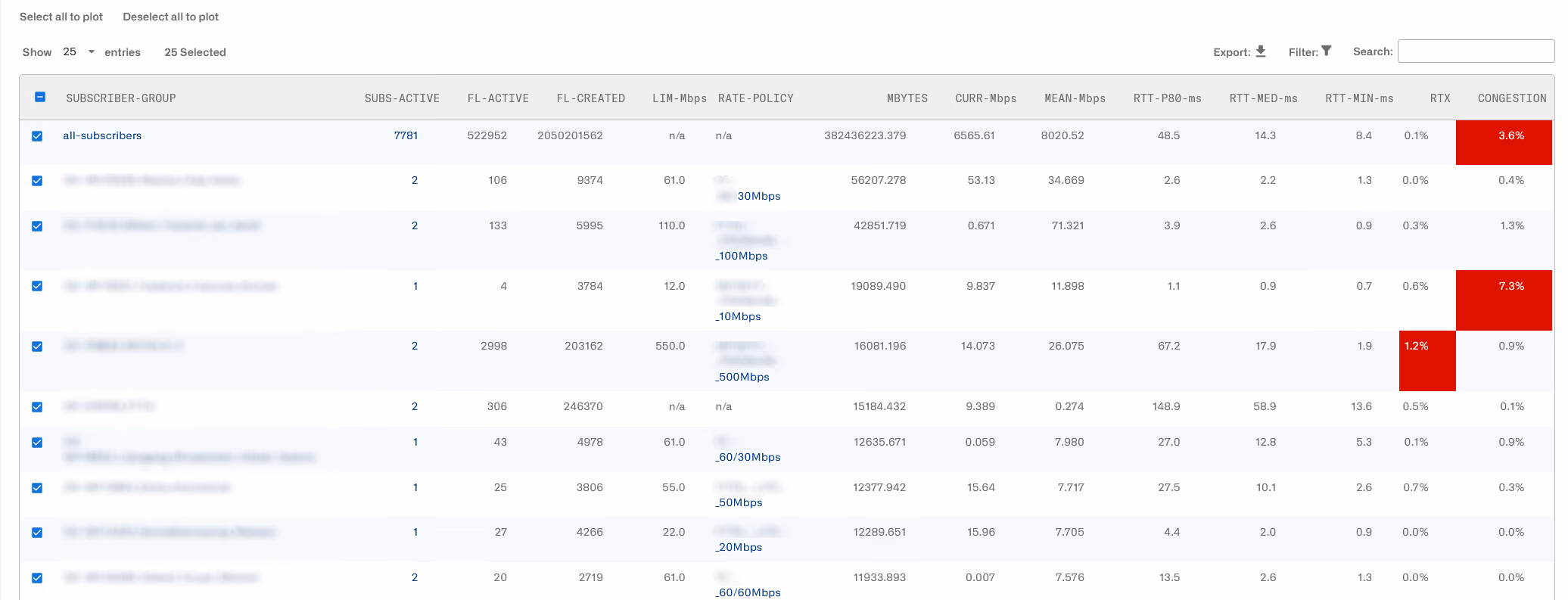Open the _20Mbps rate policy link
This screenshot has width=1568, height=600.
coord(739,547)
